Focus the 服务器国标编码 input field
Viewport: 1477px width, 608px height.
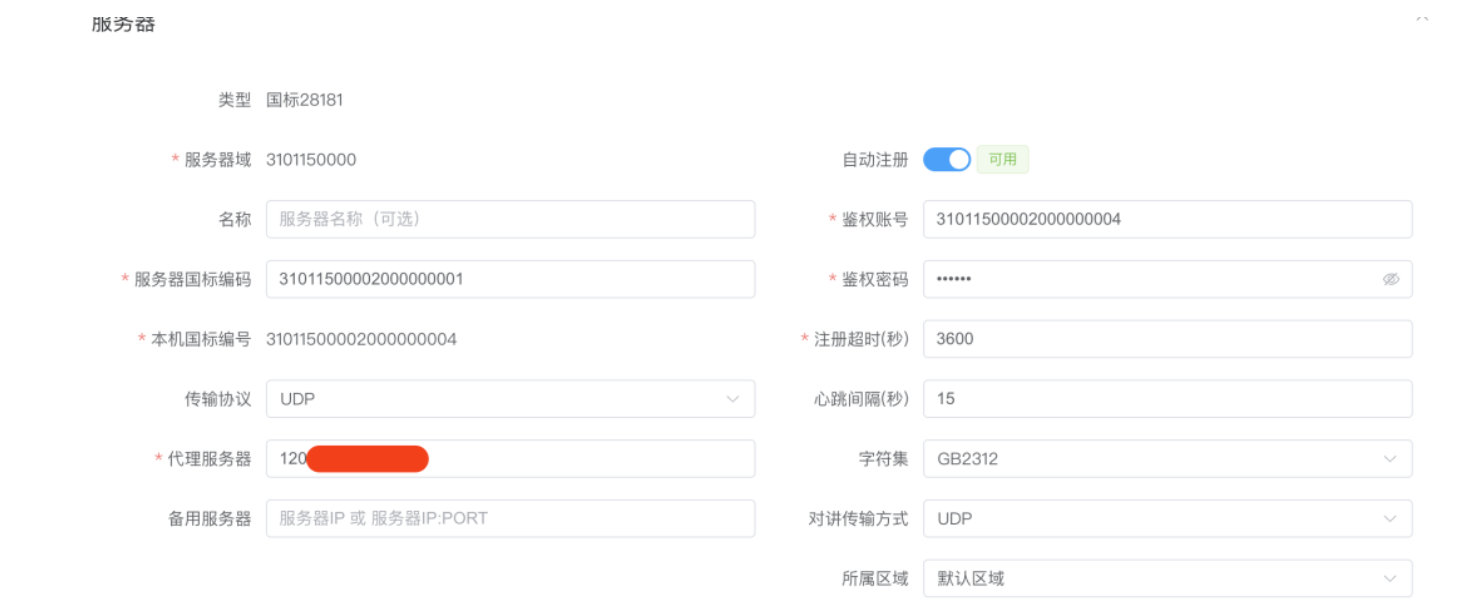coord(510,280)
